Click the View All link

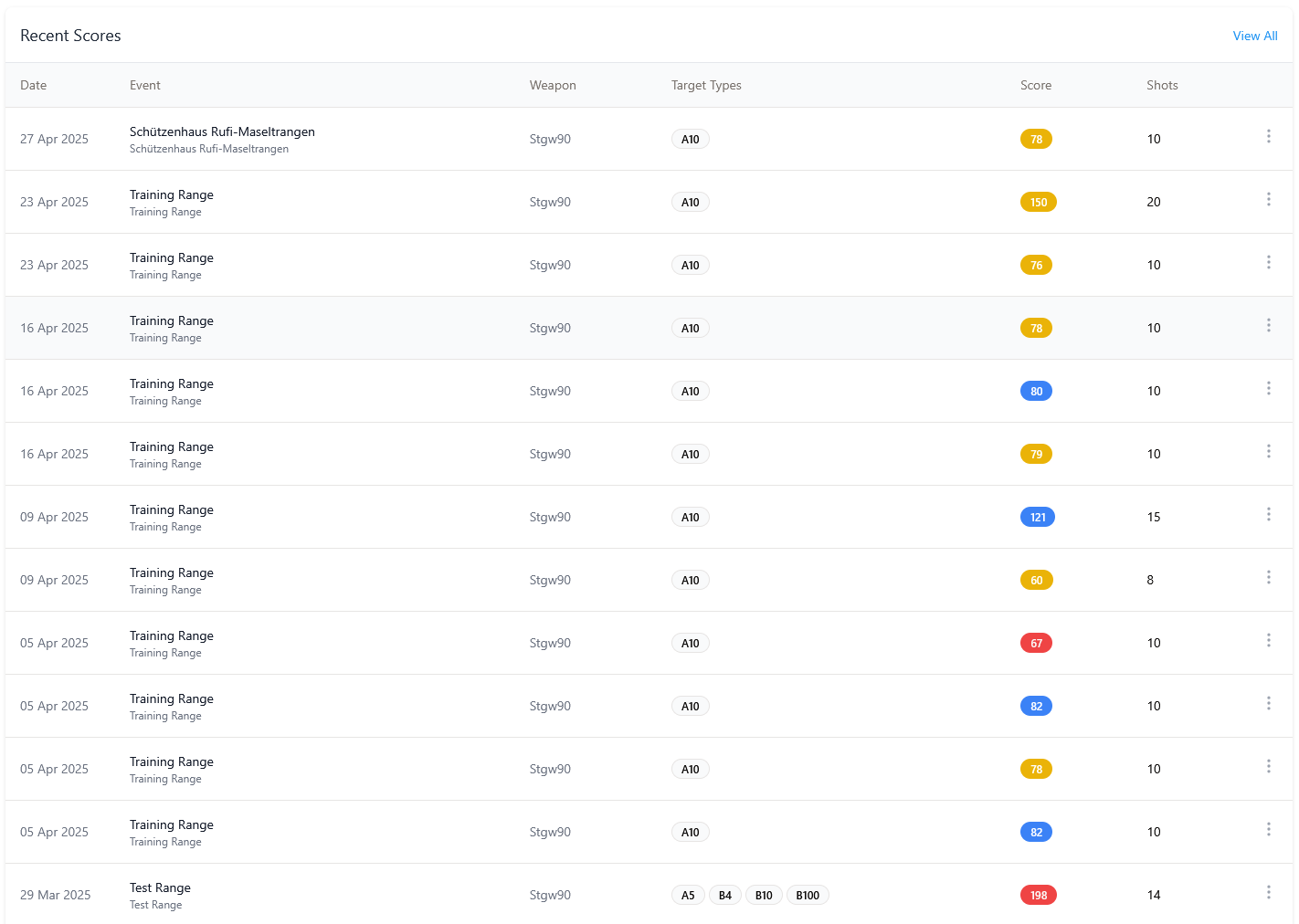1254,36
